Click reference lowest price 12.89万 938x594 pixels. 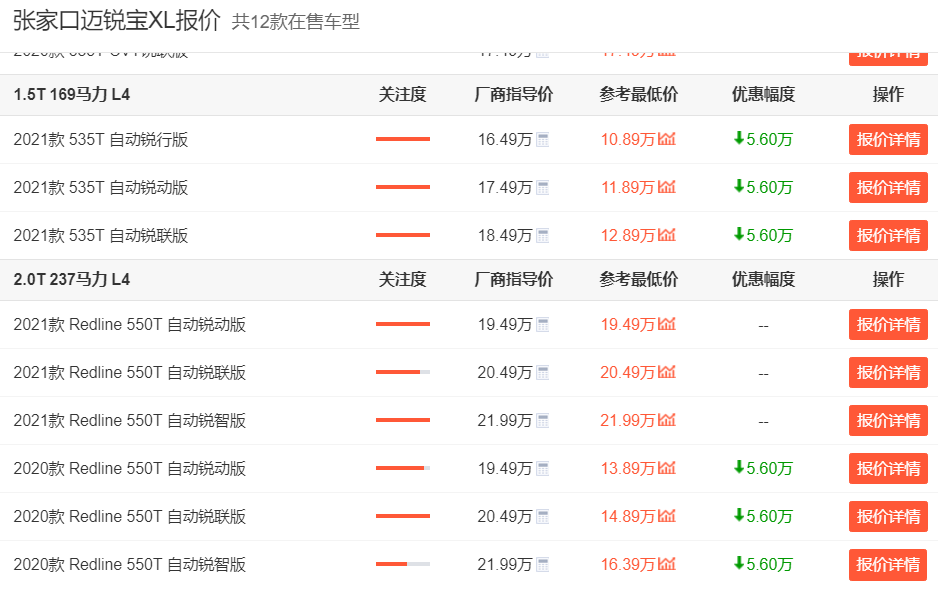click(628, 235)
